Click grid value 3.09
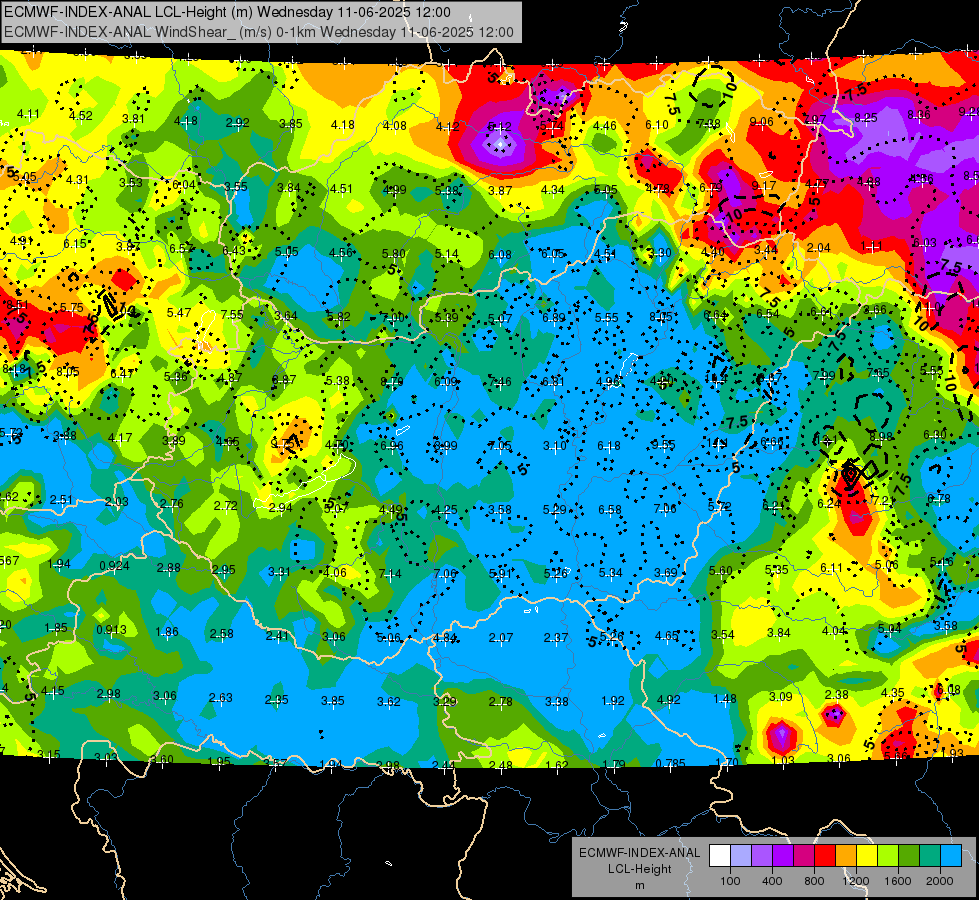Viewport: 979px width, 900px height. coord(780,696)
